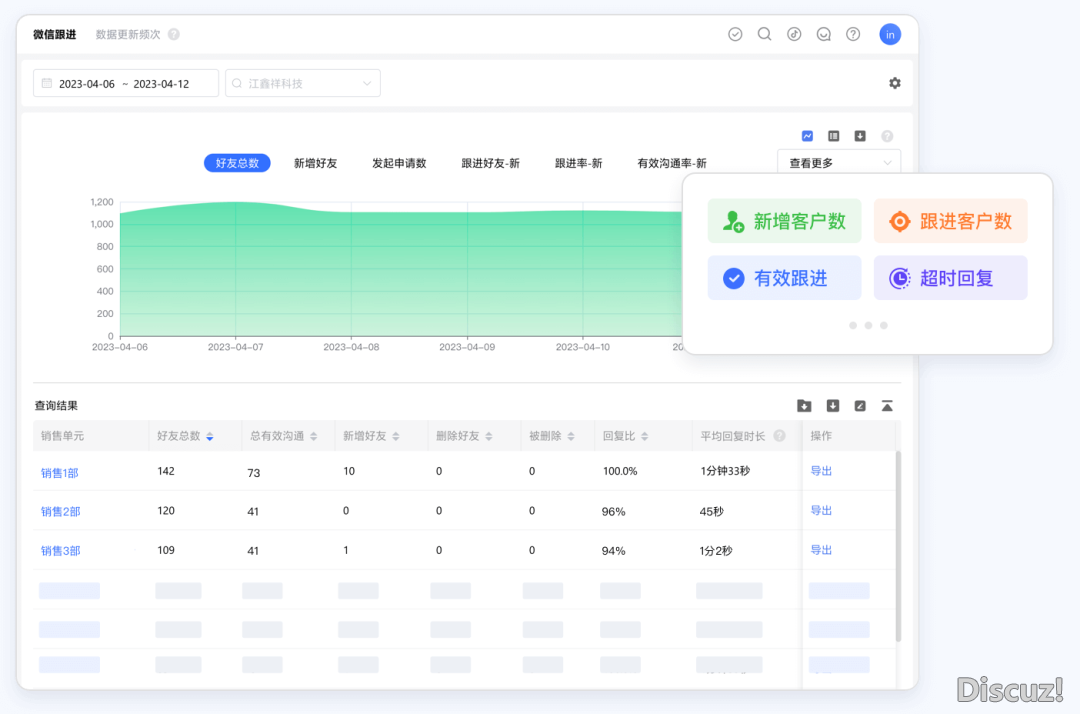The height and width of the screenshot is (714, 1080).
Task: Click download icon above the chart
Action: pyautogui.click(x=860, y=136)
